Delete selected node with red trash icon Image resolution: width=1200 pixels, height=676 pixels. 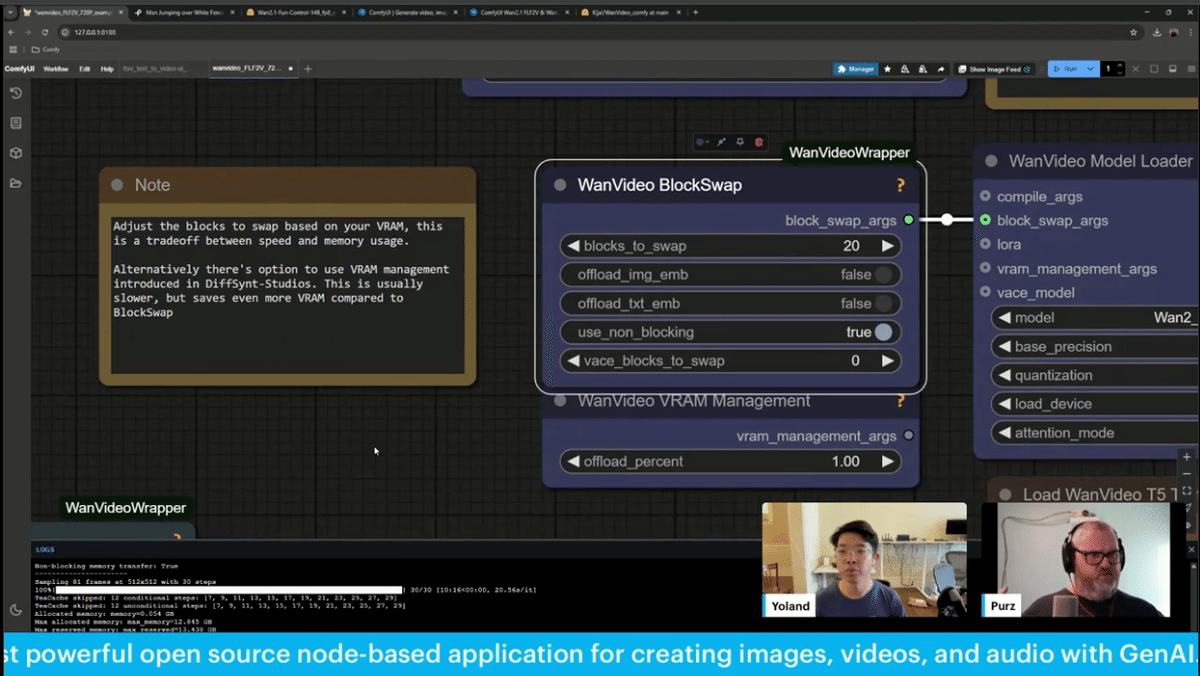coord(759,142)
